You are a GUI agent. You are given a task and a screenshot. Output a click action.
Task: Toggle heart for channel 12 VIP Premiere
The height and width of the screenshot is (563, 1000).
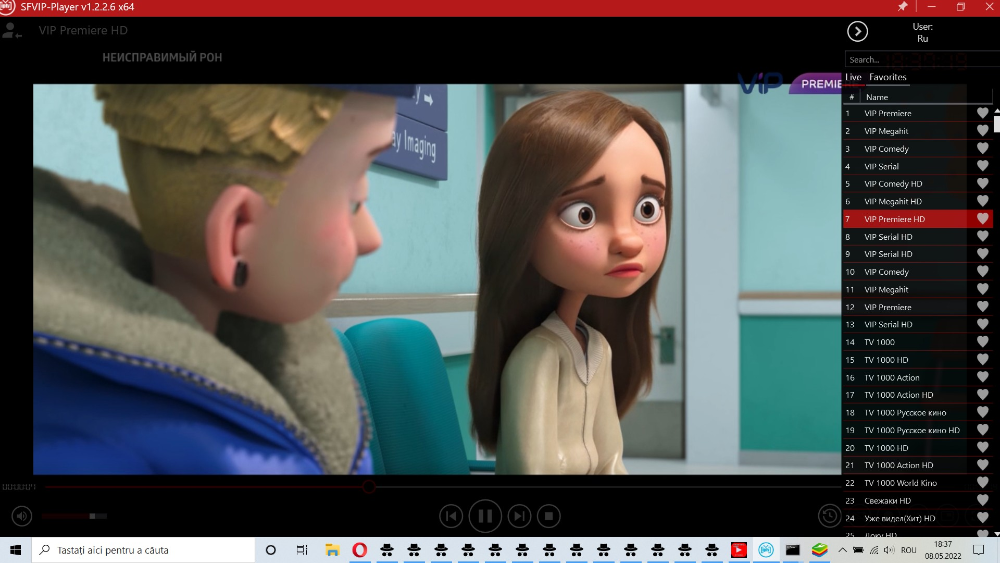click(x=982, y=307)
